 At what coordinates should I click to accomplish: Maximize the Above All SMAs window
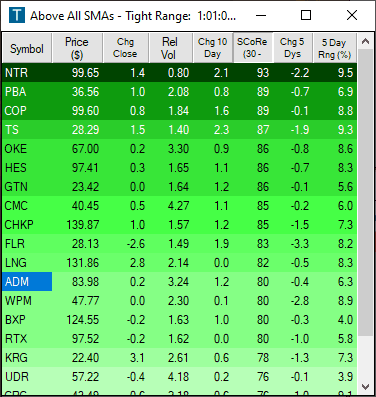(306, 15)
